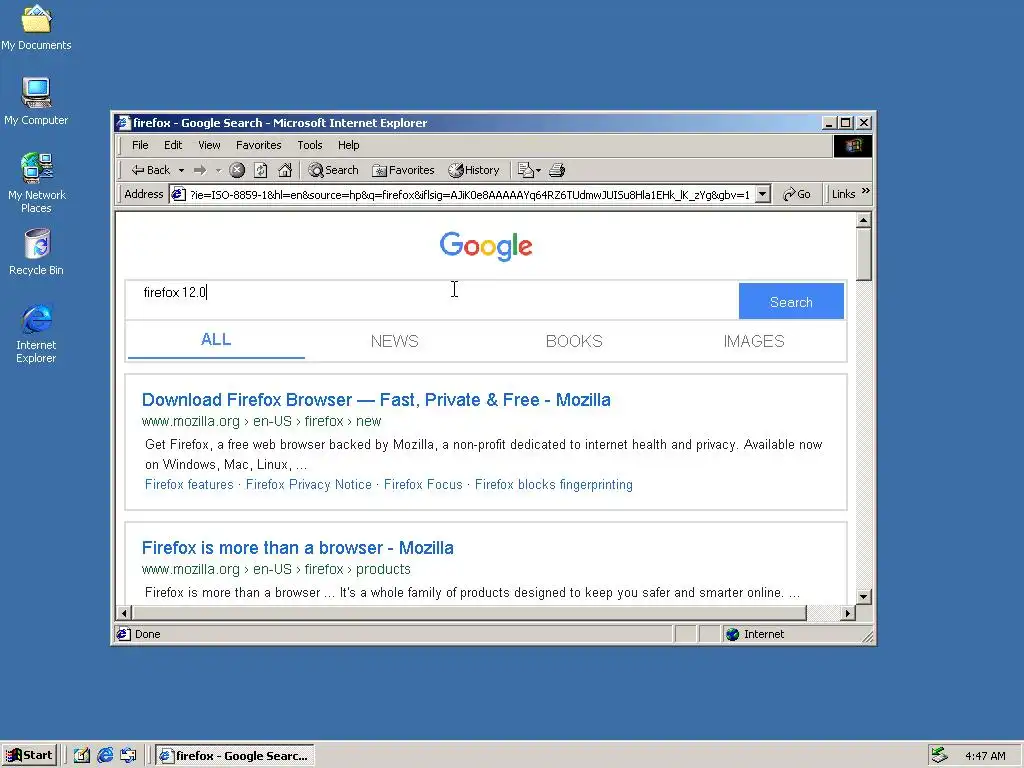The image size is (1024, 768).
Task: Switch to the BOOKS tab
Action: (574, 342)
